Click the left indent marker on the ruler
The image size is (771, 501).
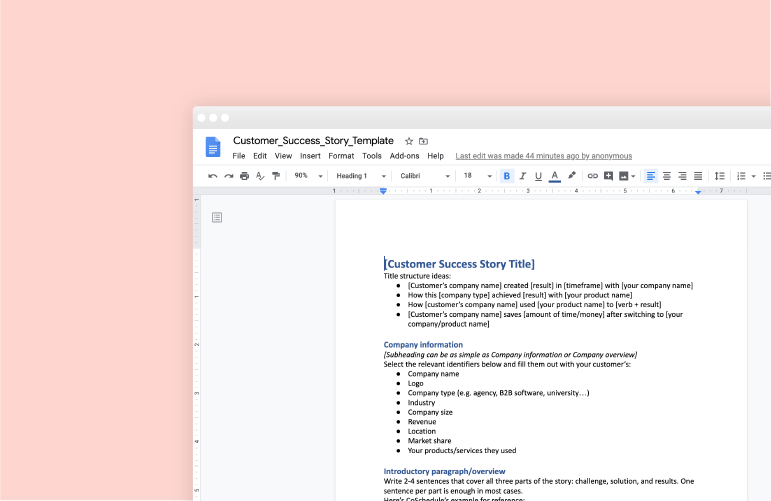(383, 191)
